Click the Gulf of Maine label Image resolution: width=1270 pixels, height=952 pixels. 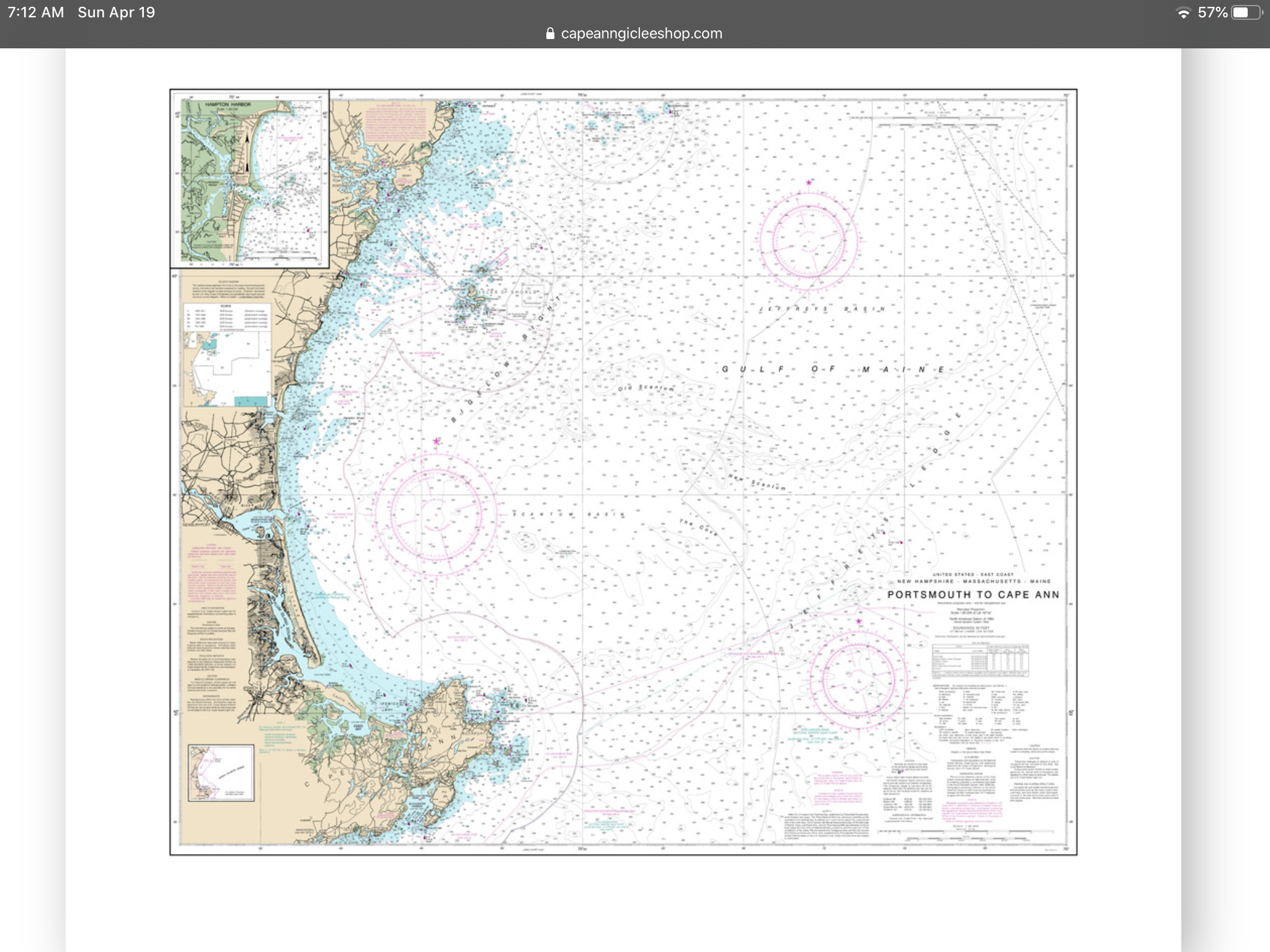pos(833,369)
